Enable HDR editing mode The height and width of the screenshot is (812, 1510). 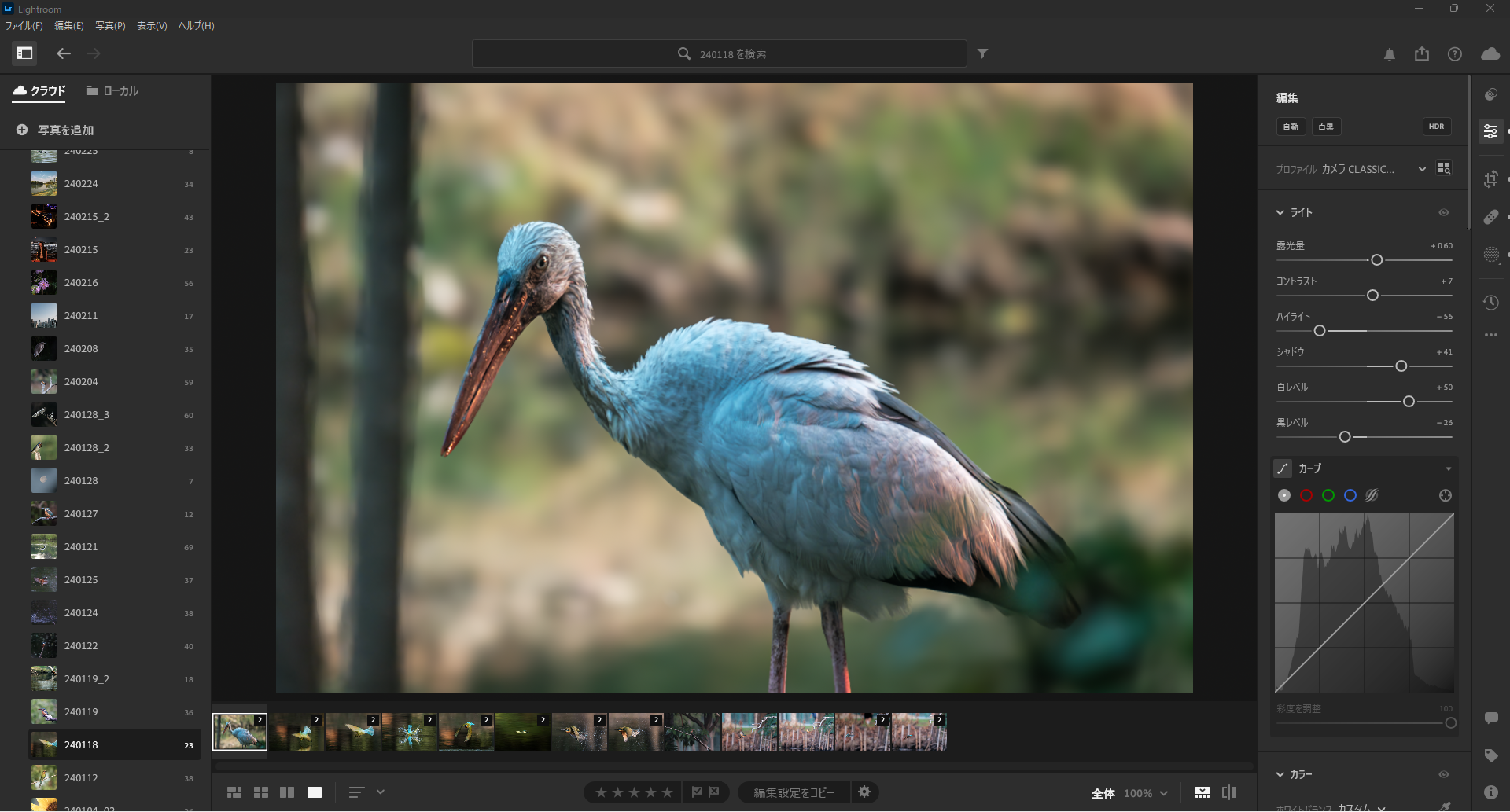pos(1436,127)
